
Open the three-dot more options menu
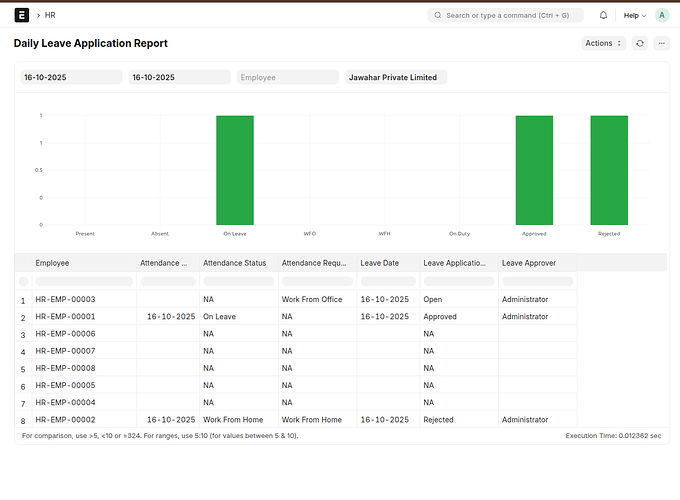pos(662,44)
